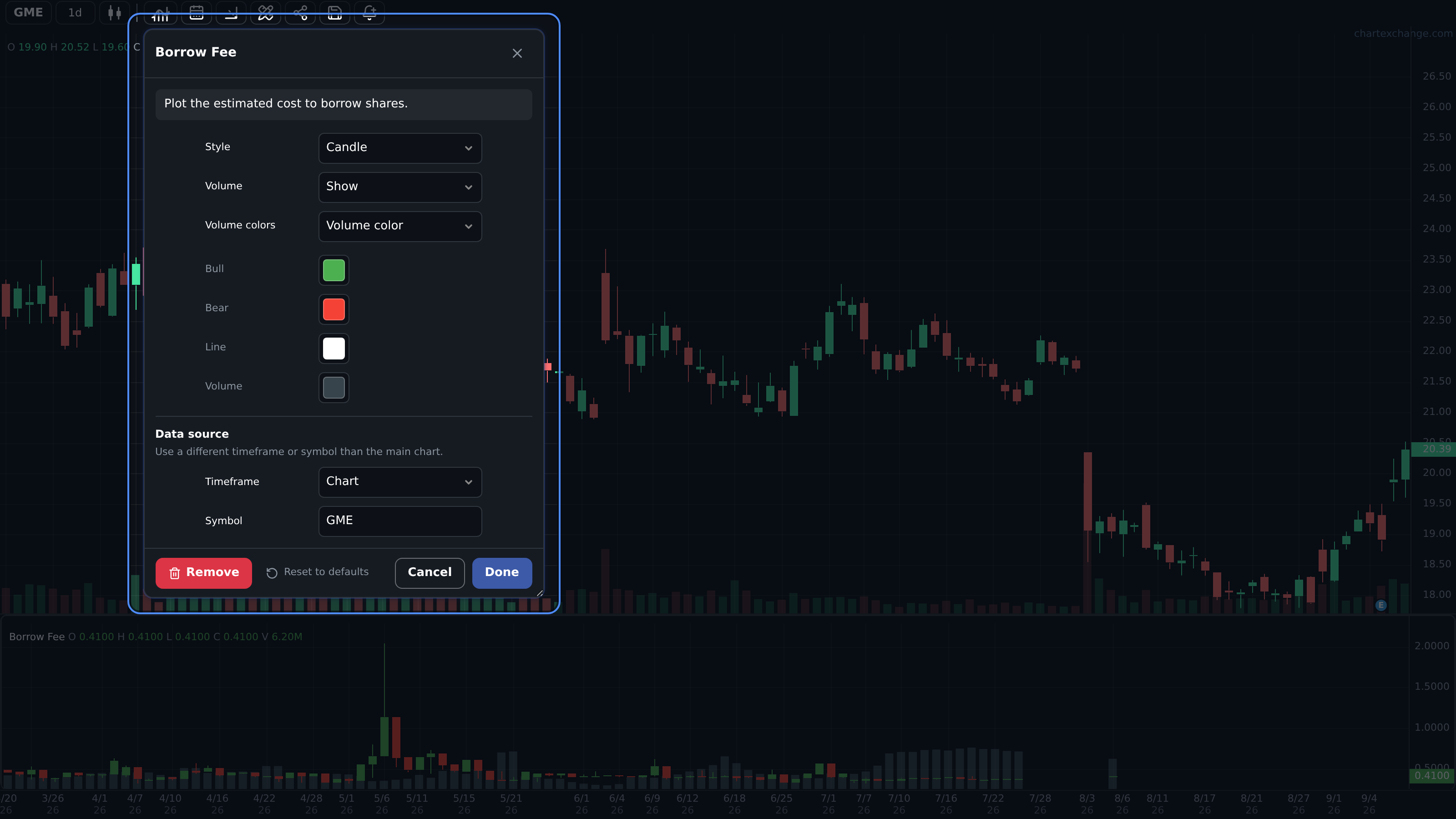The width and height of the screenshot is (1456, 819).
Task: Open the indicators icon in toolbar
Action: click(x=161, y=12)
